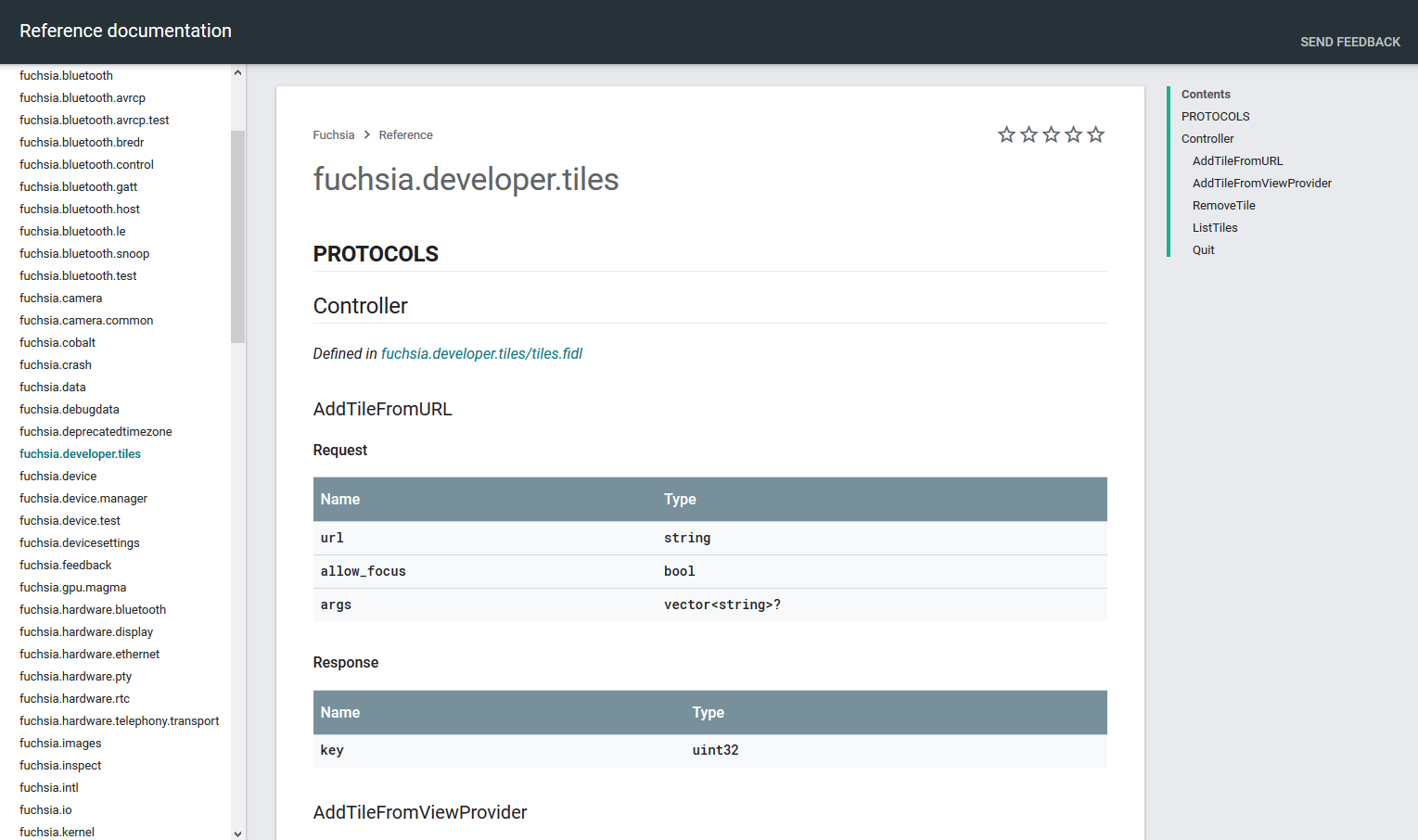The width and height of the screenshot is (1418, 840).
Task: Click SEND FEEDBACK in the header
Action: point(1350,42)
